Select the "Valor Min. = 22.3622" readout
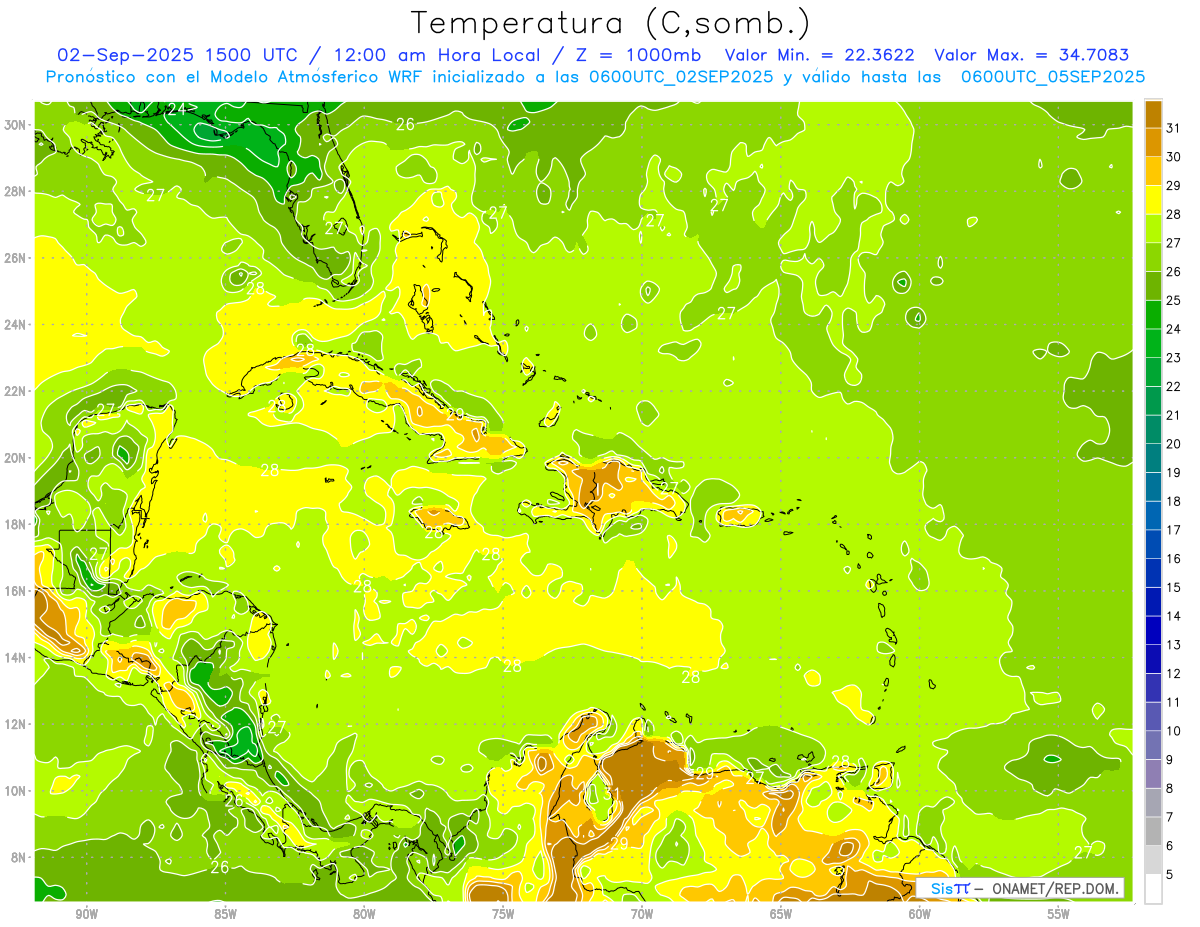 pyautogui.click(x=822, y=55)
